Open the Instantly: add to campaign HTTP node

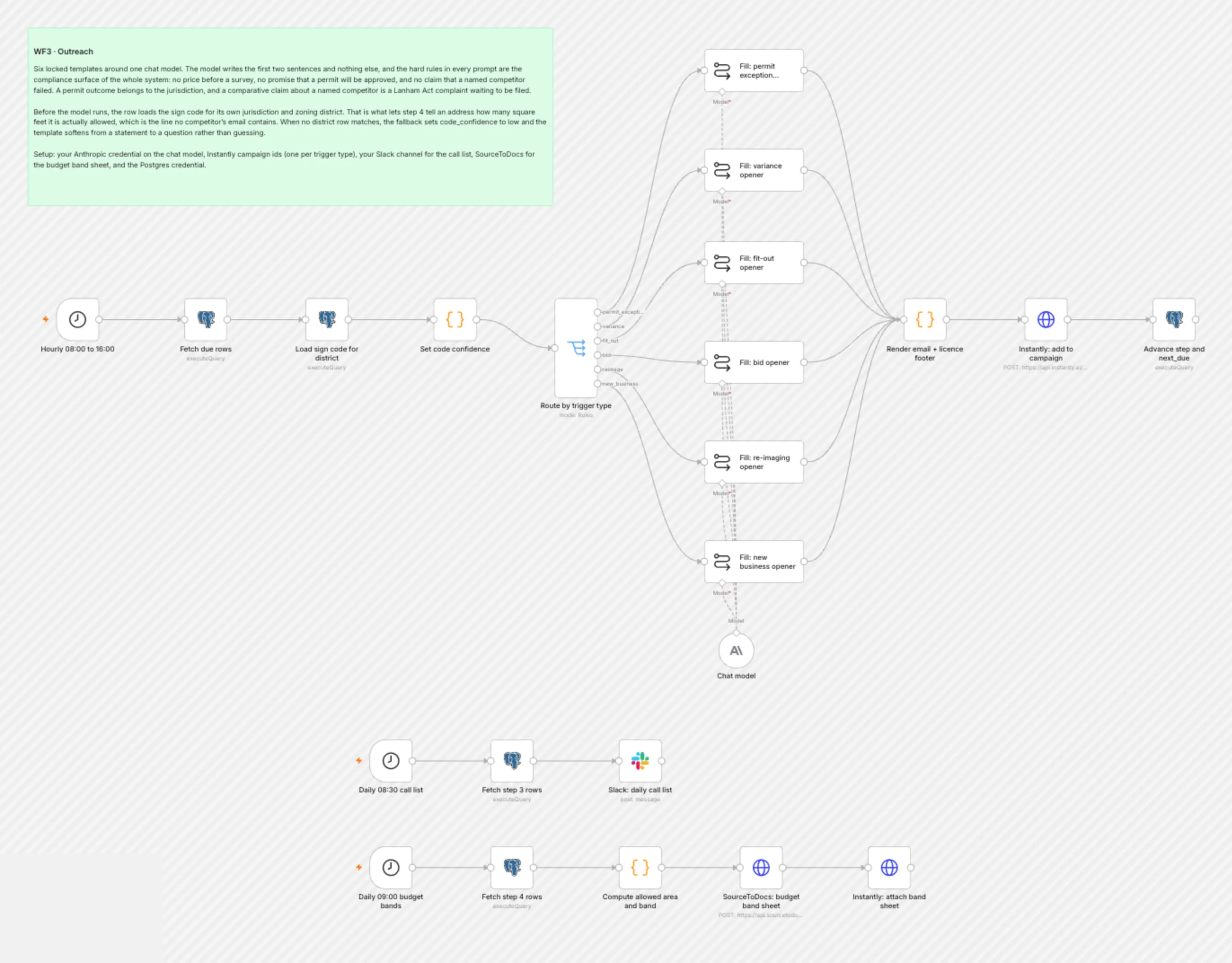[x=1046, y=319]
